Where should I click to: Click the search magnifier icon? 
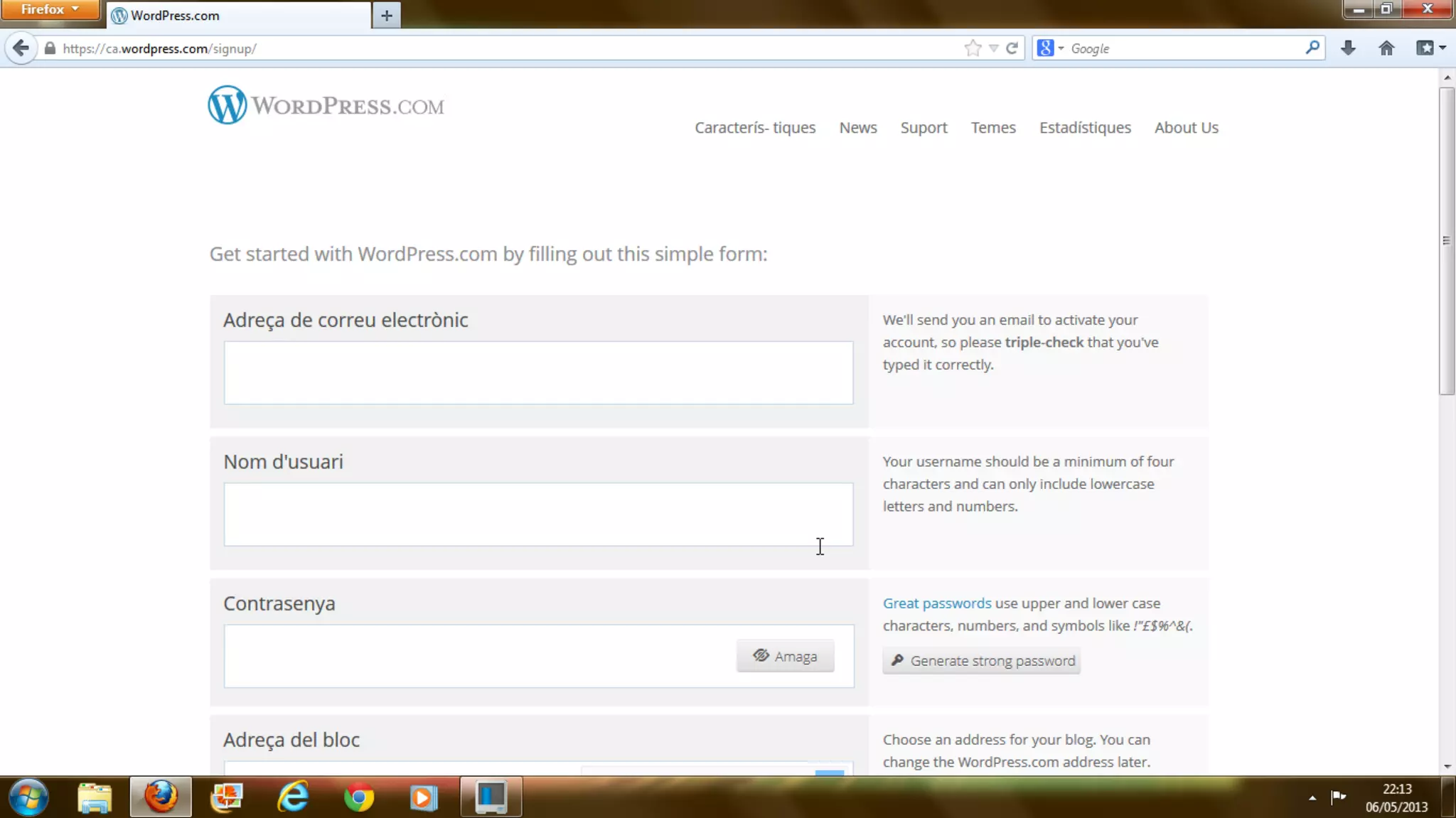[x=1312, y=48]
